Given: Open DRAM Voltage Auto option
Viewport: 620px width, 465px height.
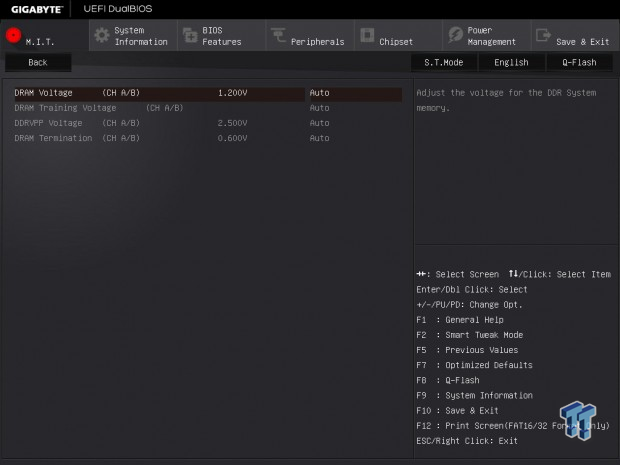Looking at the screenshot, I should tap(319, 93).
